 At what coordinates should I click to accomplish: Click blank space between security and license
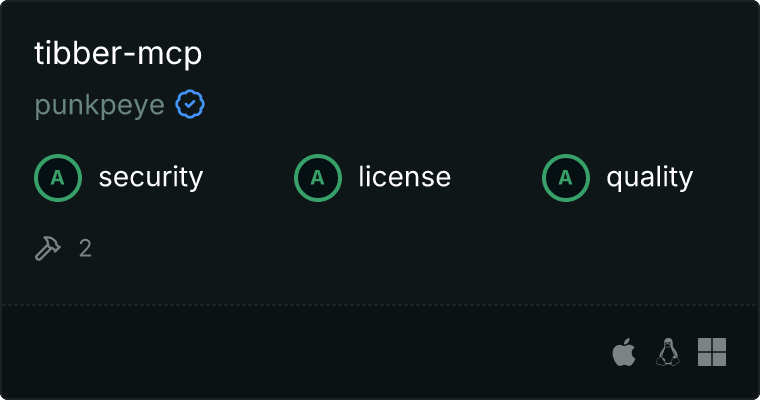(249, 178)
